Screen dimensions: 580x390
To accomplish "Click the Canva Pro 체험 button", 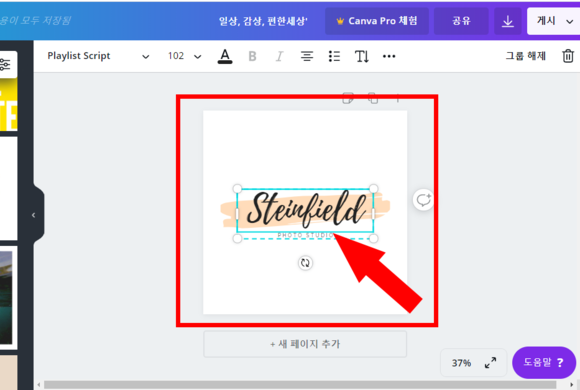I will coord(377,21).
